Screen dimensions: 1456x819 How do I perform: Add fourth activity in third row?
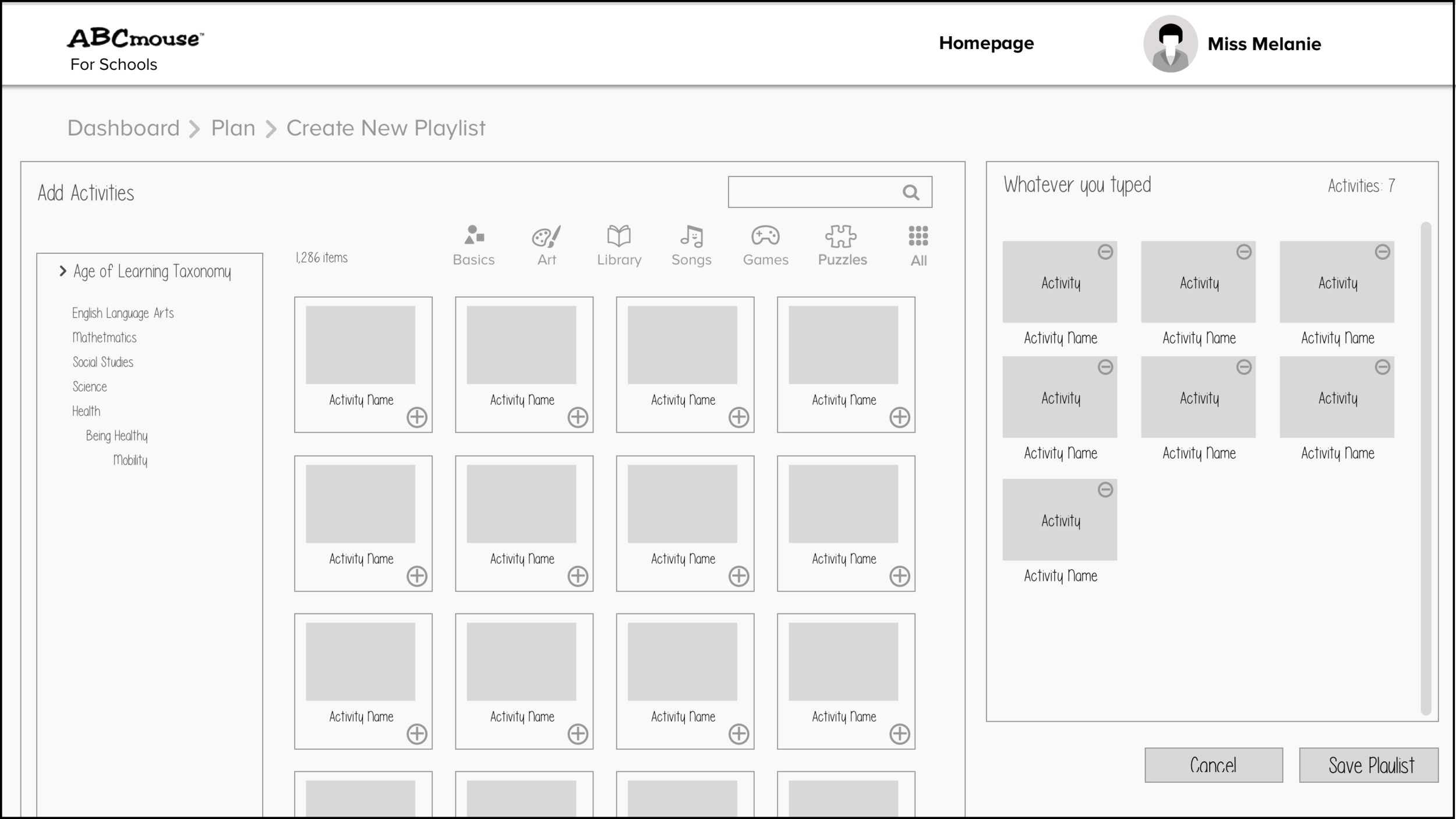click(x=900, y=734)
